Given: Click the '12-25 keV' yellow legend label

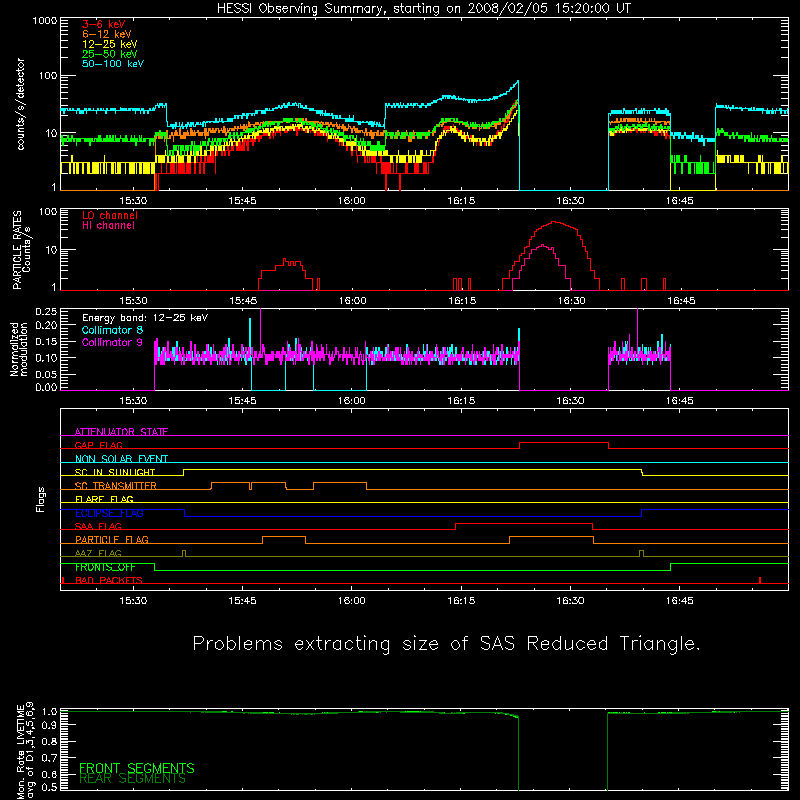Looking at the screenshot, I should click(x=110, y=44).
